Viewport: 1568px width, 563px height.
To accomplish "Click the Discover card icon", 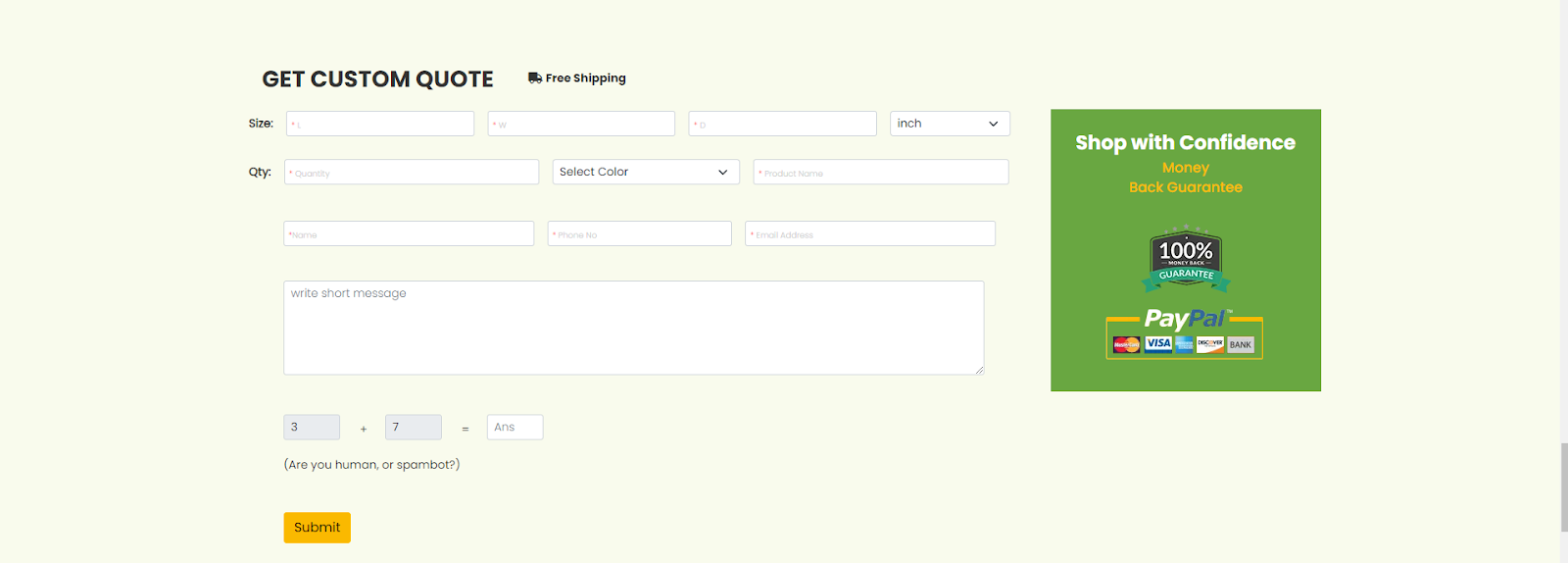I will point(1210,344).
